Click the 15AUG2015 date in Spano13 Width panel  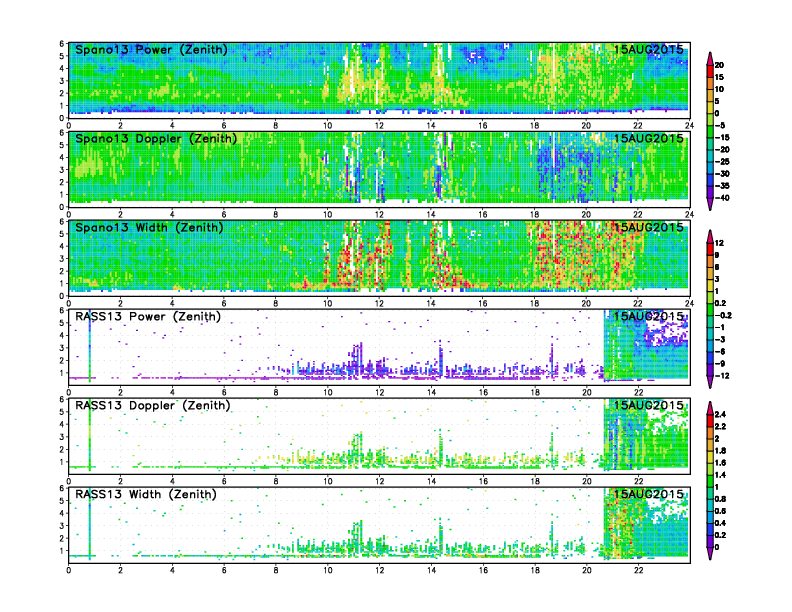(x=649, y=227)
